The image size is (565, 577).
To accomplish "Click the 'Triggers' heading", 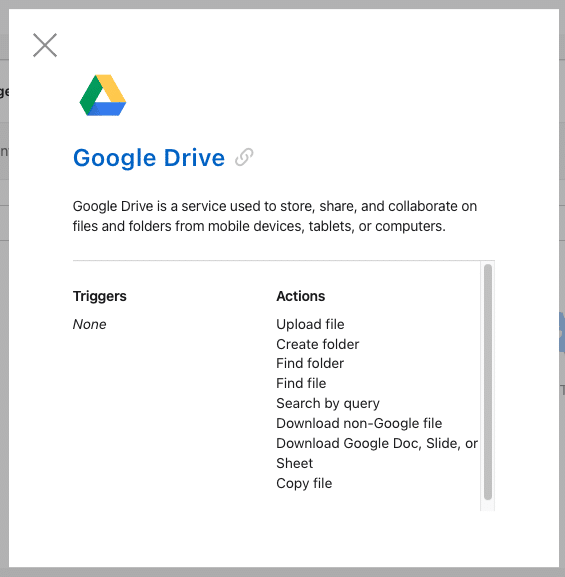I will 100,296.
